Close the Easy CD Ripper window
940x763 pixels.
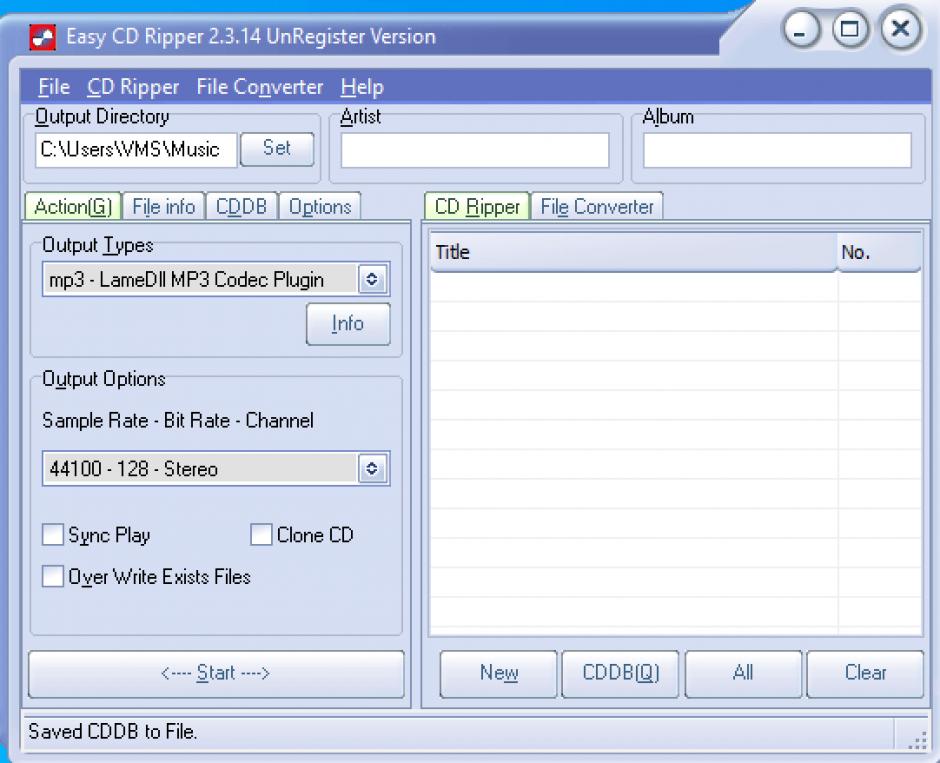tap(900, 29)
